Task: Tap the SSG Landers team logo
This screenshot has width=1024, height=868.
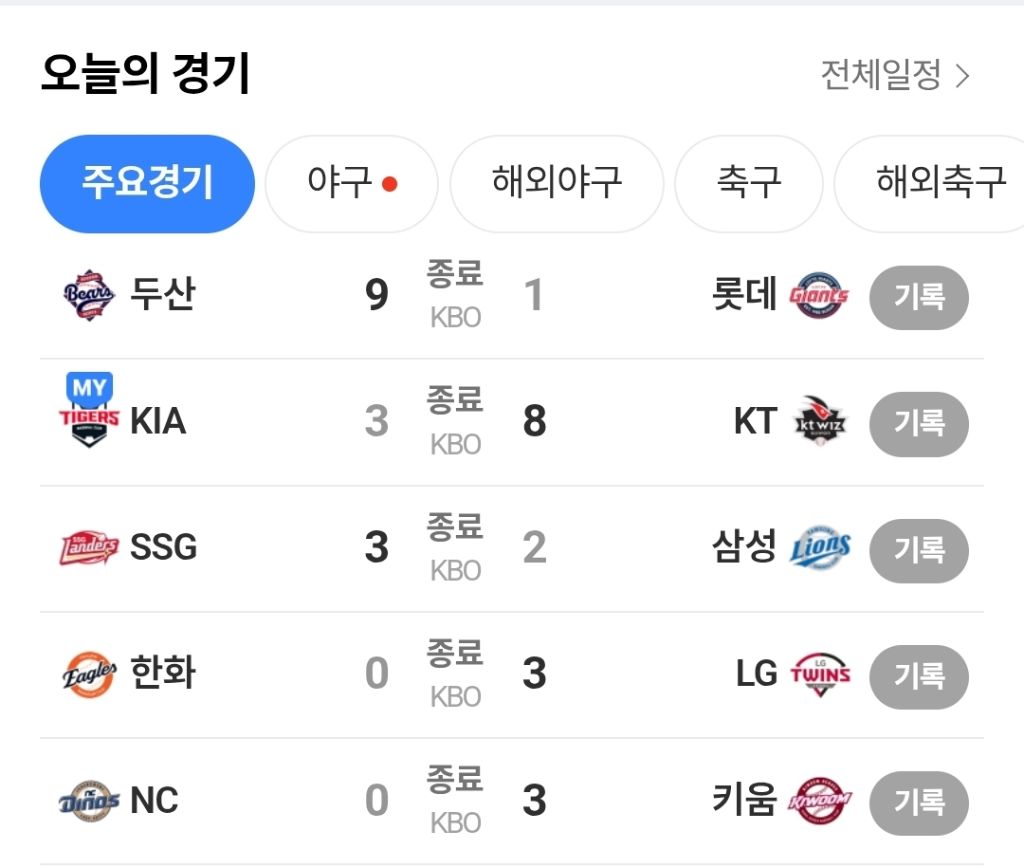Action: click(89, 548)
